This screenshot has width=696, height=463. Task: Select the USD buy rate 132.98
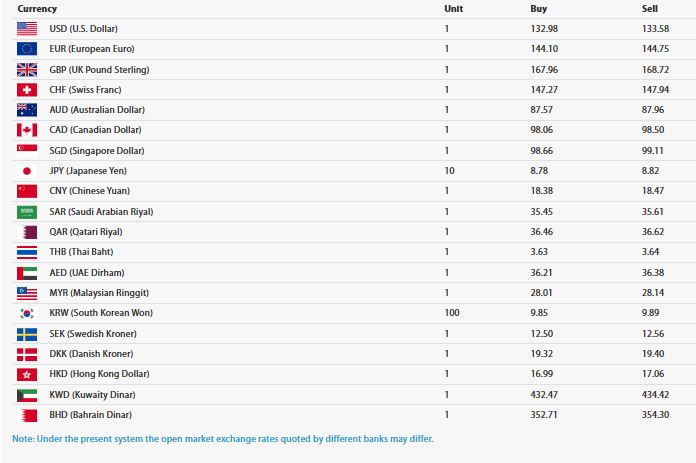(x=544, y=29)
